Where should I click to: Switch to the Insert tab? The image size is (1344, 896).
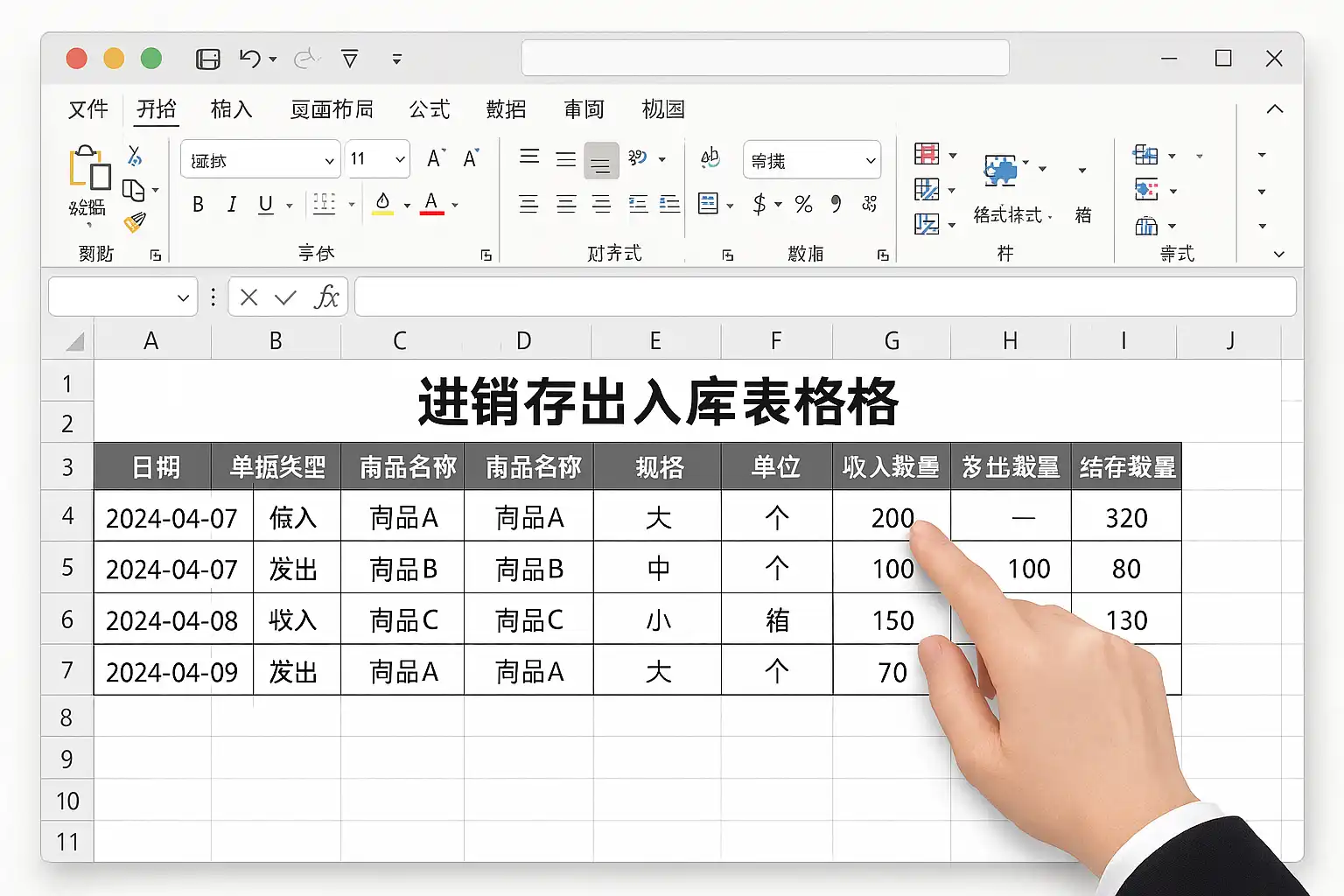tap(232, 109)
